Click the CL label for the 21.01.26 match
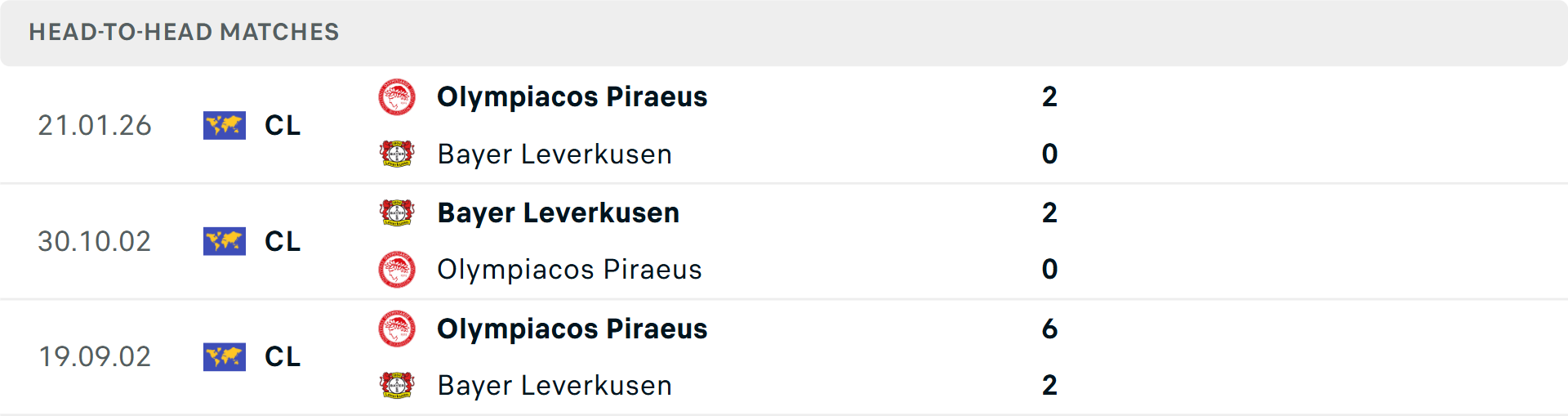The image size is (1568, 416). (x=283, y=125)
